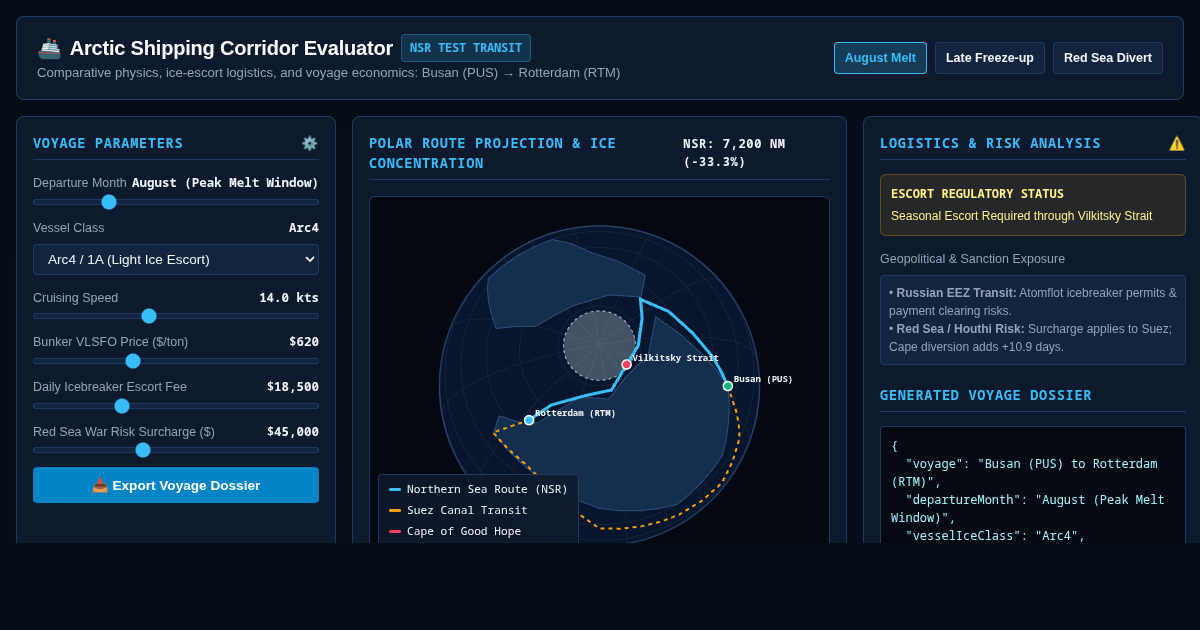Click the Arctic Shipping Corridor Evaluator title
Viewport: 1200px width, 630px height.
(x=231, y=48)
